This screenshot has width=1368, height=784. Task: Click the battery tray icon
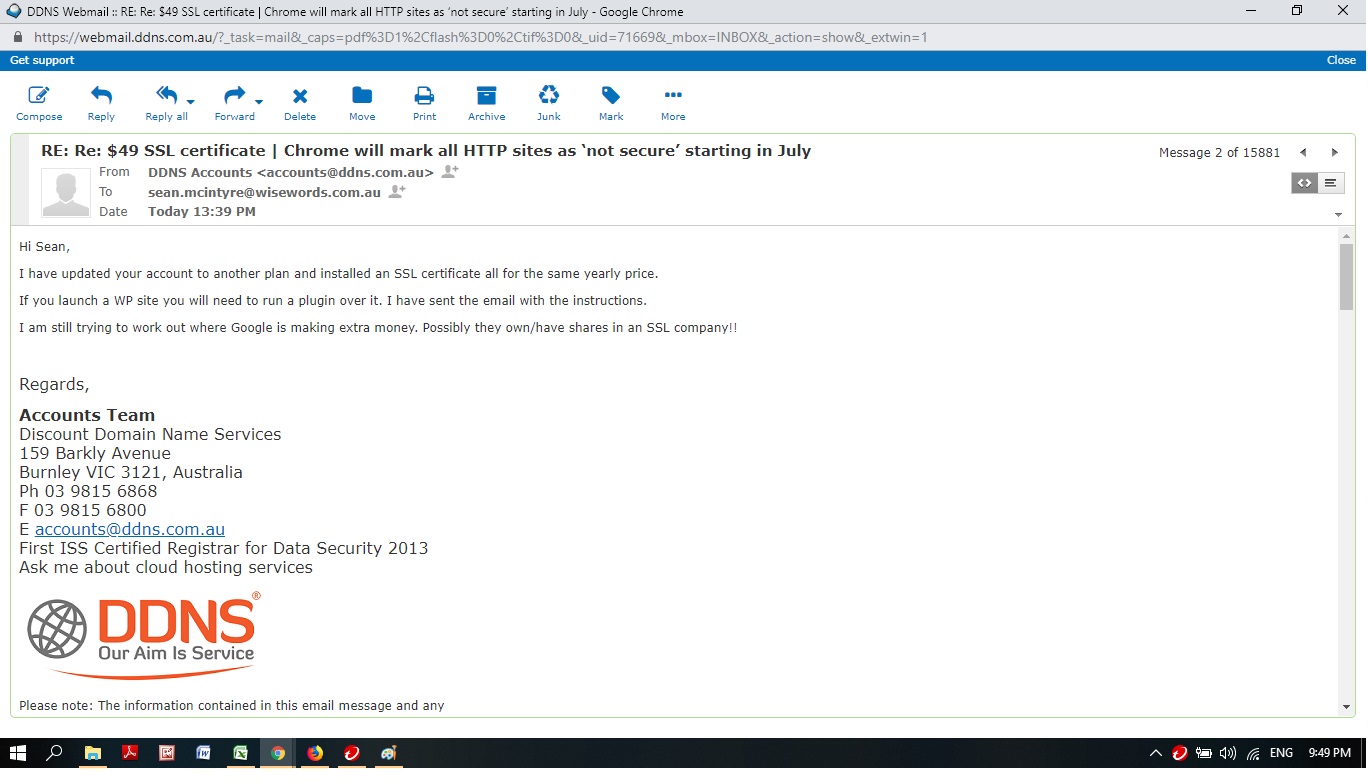click(x=1204, y=753)
